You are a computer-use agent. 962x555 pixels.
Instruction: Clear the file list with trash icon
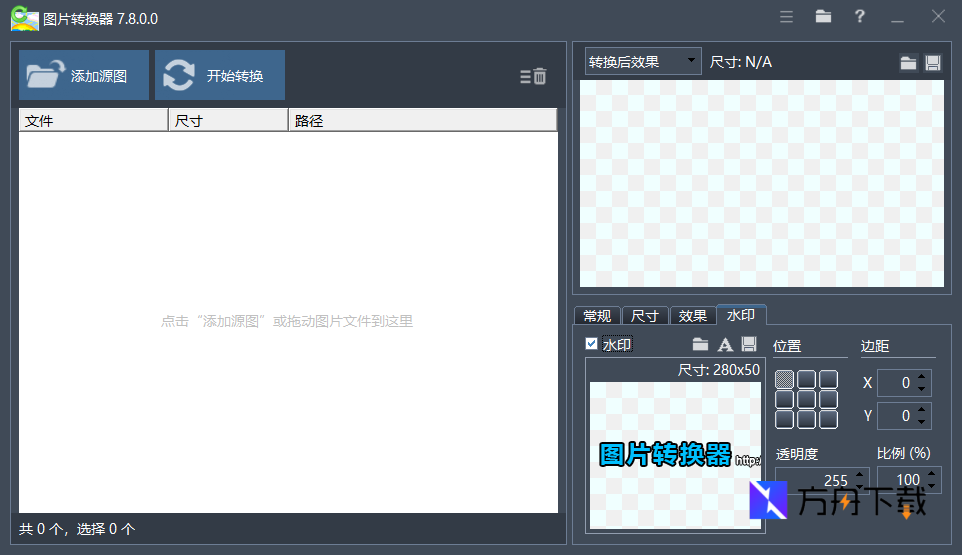click(533, 77)
